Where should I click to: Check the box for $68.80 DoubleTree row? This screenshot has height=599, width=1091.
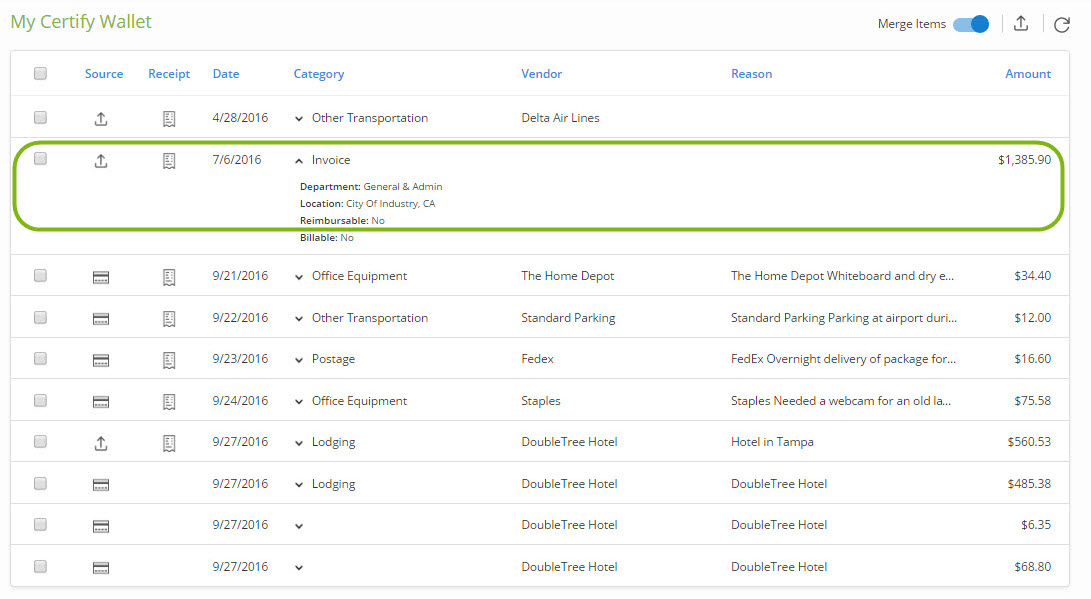tap(40, 566)
